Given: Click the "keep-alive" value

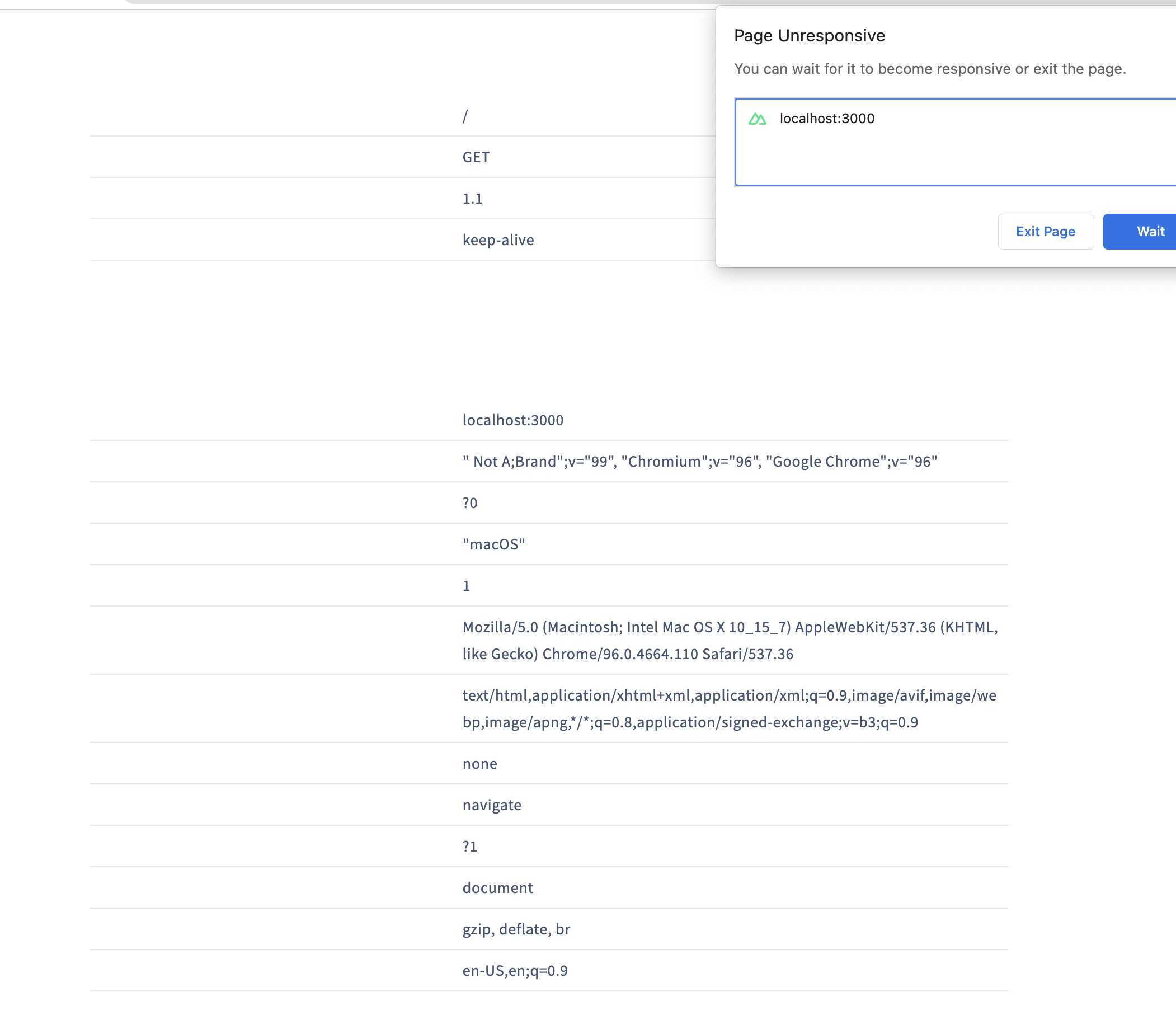Looking at the screenshot, I should coord(498,240).
